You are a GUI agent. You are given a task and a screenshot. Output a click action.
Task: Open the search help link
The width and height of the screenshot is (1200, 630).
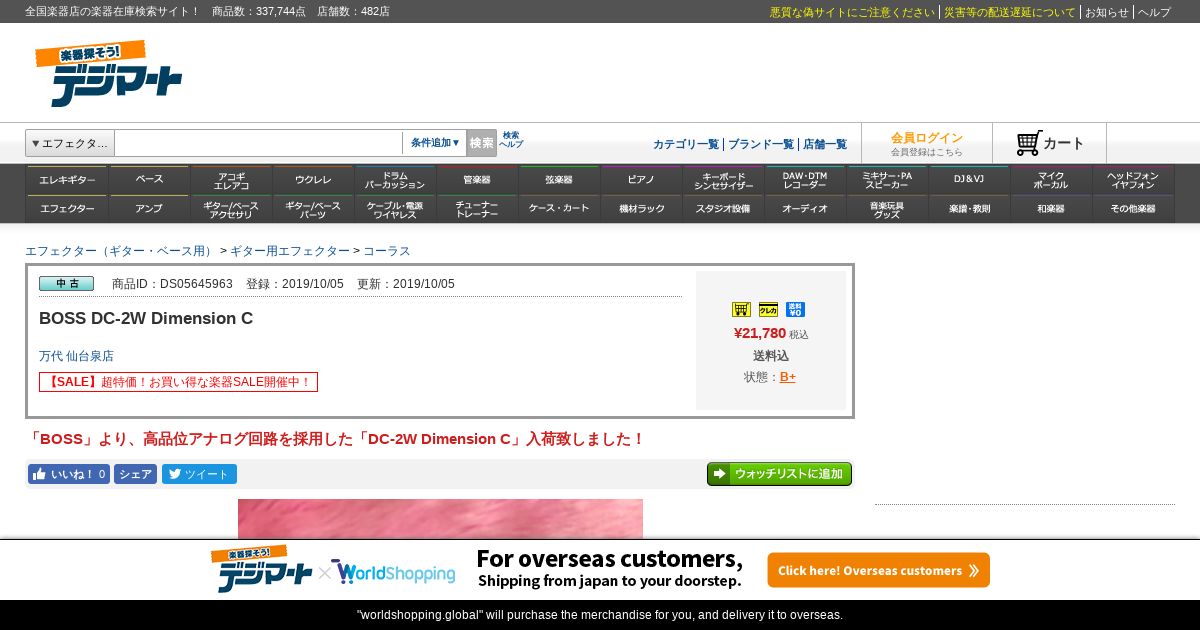pos(511,140)
